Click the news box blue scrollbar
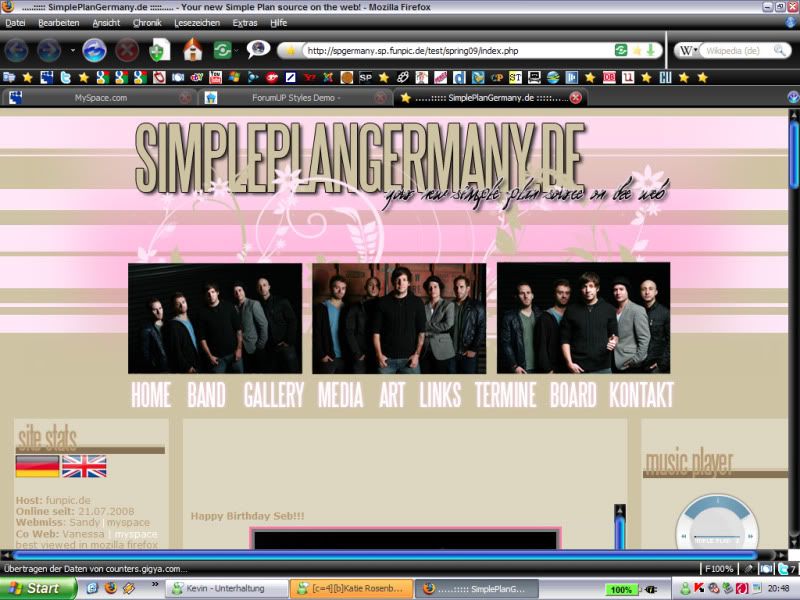The height and width of the screenshot is (600, 800). pos(620,531)
